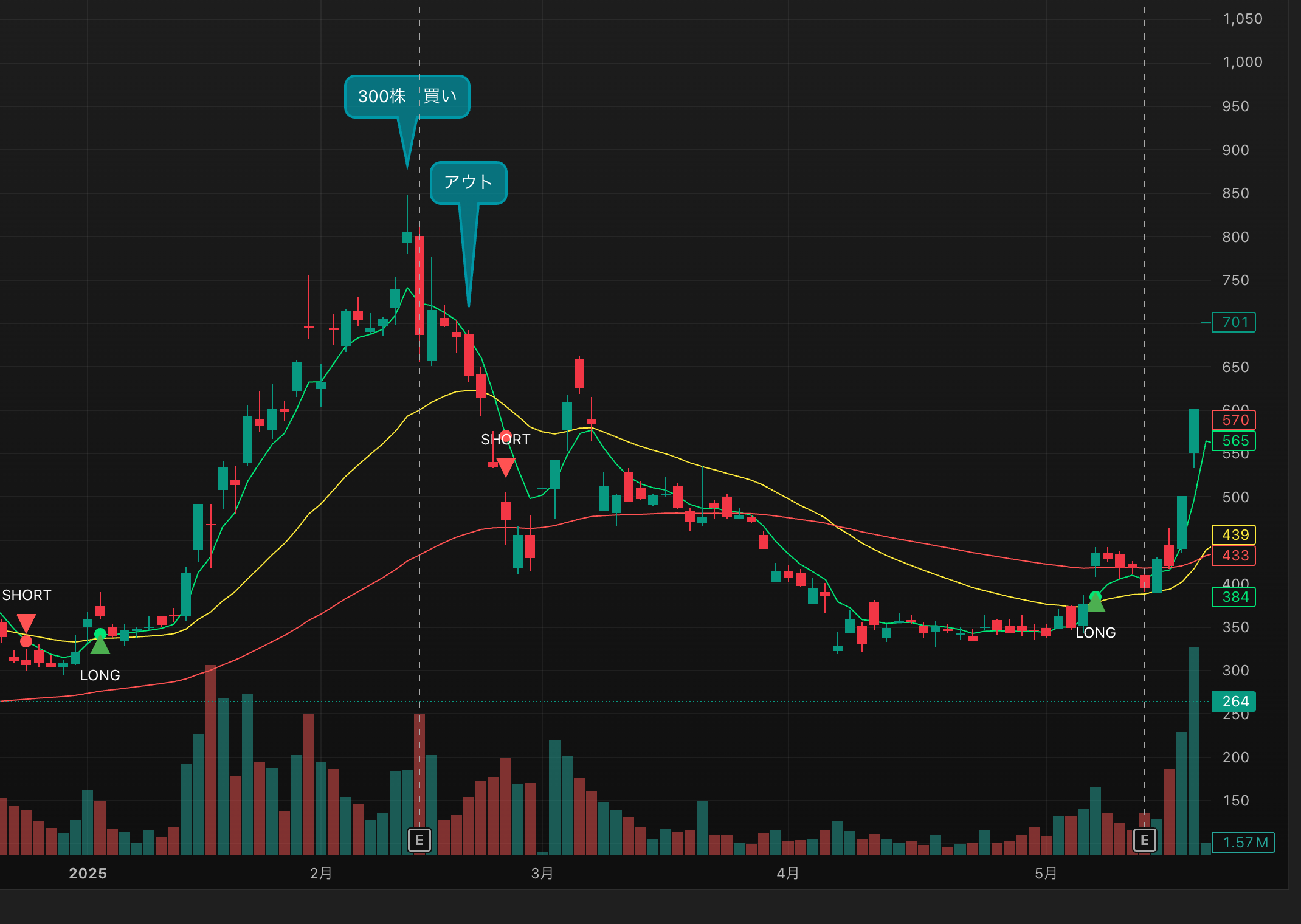The height and width of the screenshot is (924, 1301).
Task: Click the 1.57 M volume label
Action: click(x=1243, y=843)
